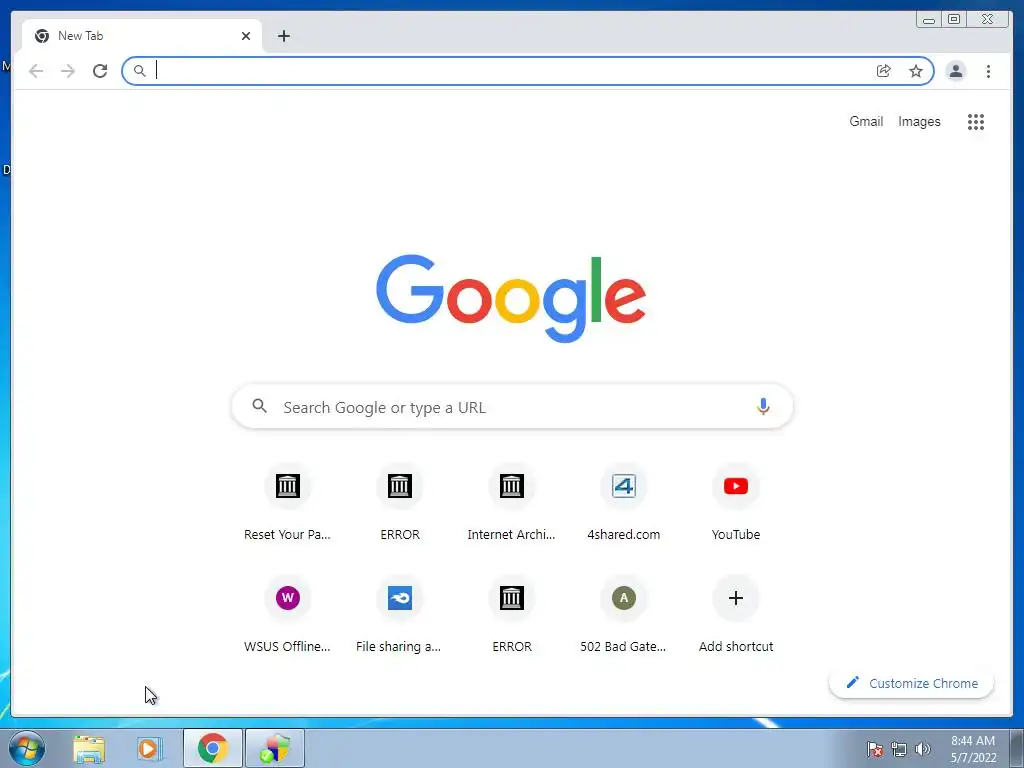This screenshot has width=1024, height=768.
Task: Start voice search with the microphone icon
Action: tap(763, 406)
